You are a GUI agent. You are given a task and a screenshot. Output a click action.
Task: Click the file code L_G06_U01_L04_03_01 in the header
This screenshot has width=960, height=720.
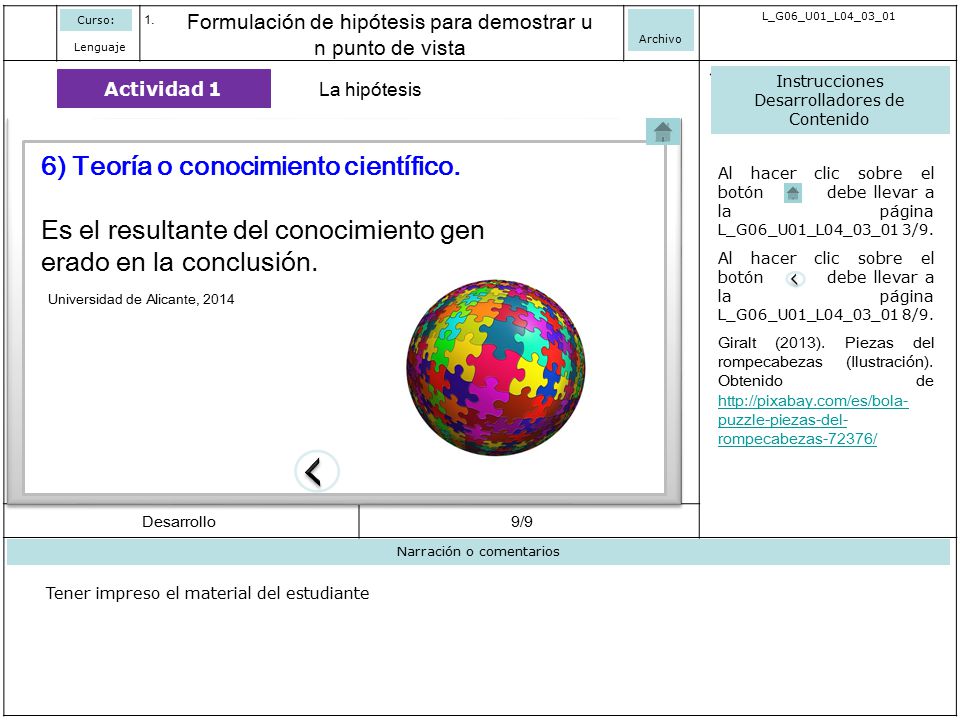tap(828, 17)
